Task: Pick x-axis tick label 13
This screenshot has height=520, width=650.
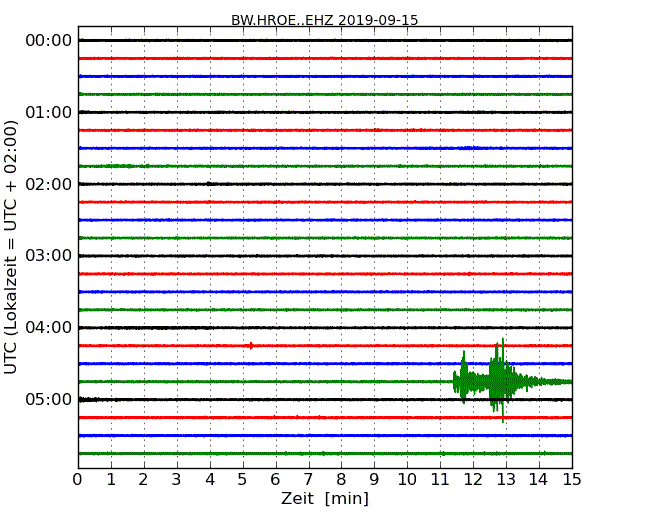Action: tap(506, 480)
